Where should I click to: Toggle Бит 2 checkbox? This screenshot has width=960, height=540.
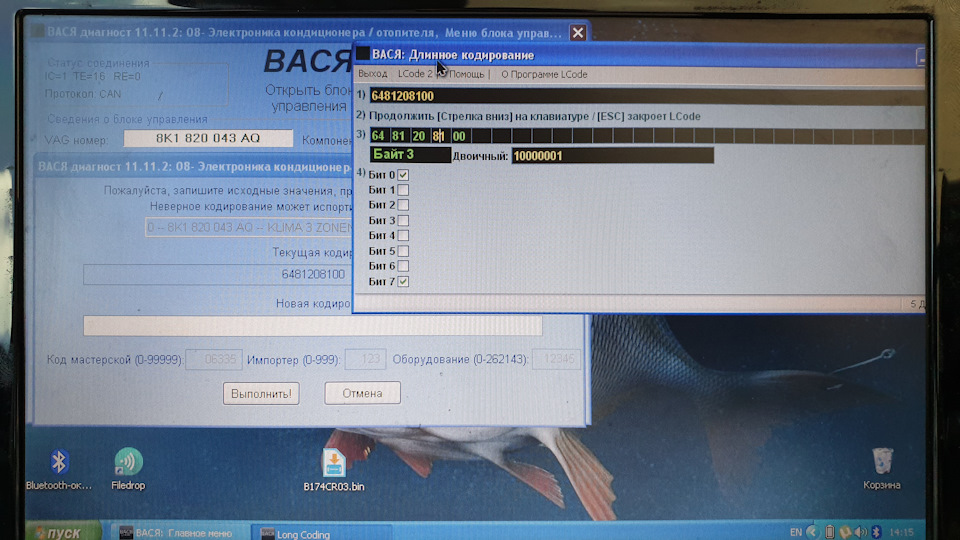click(403, 205)
